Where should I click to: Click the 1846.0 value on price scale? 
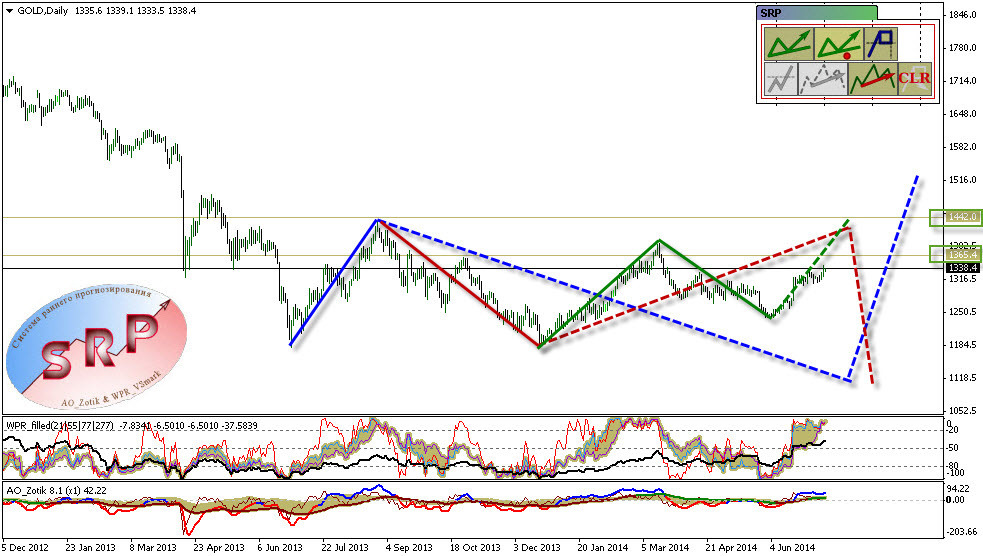[963, 15]
